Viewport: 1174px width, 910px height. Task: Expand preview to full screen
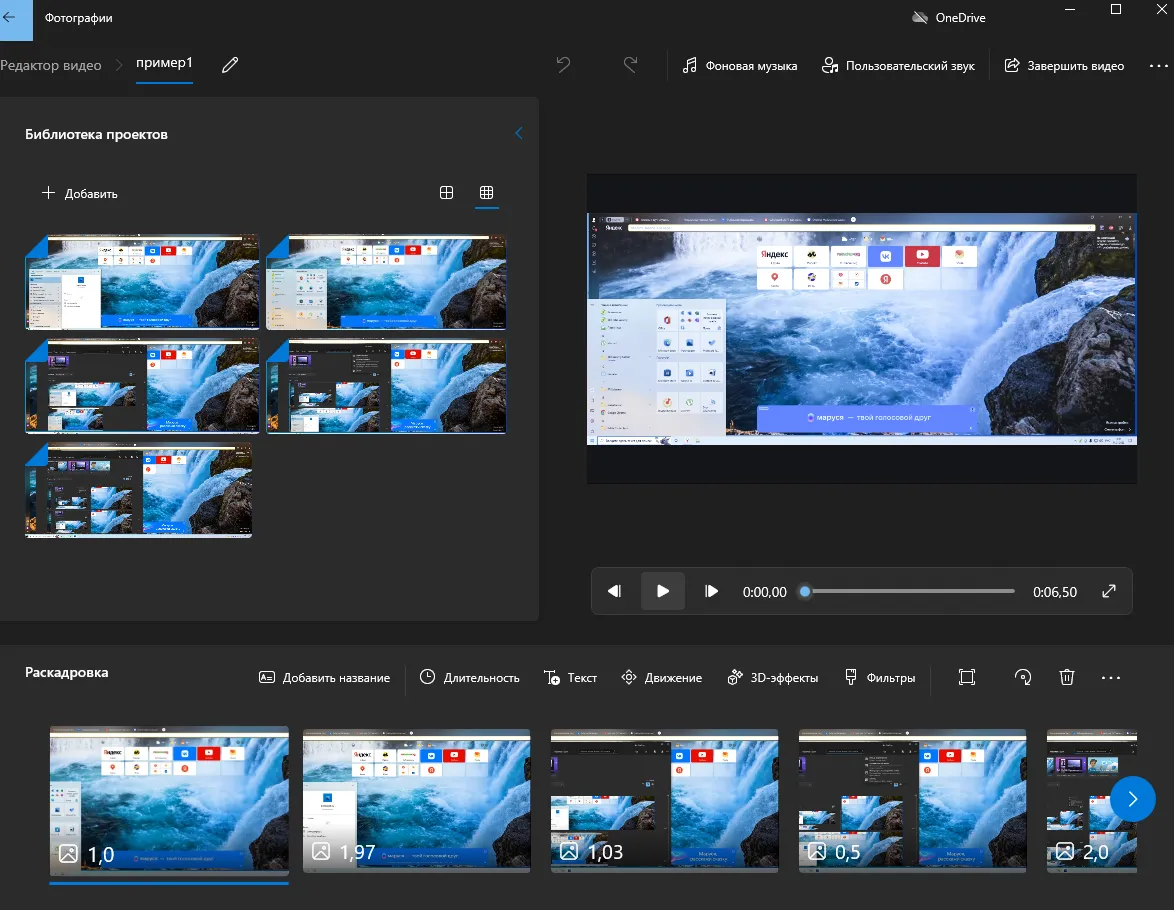tap(1109, 591)
